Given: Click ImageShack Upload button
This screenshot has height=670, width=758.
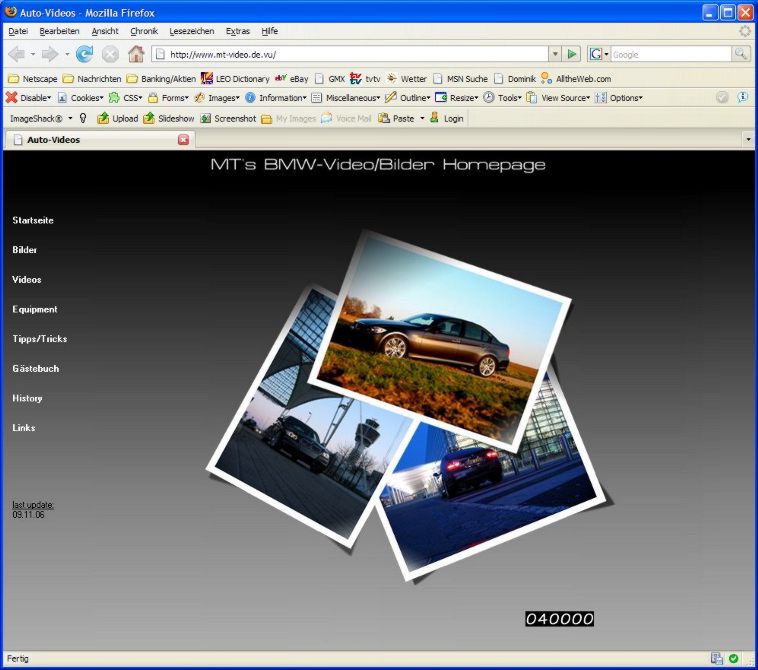Looking at the screenshot, I should tap(117, 118).
